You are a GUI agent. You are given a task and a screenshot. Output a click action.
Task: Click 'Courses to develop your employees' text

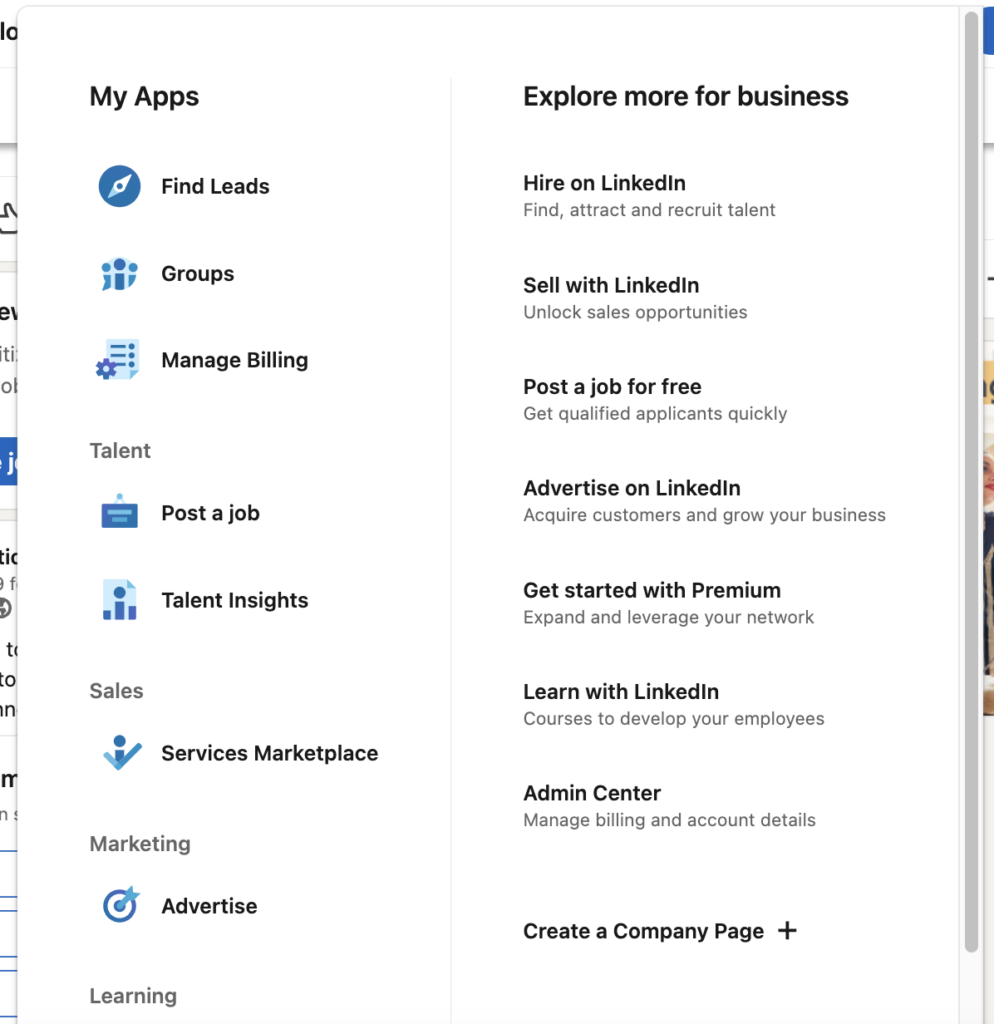point(673,718)
